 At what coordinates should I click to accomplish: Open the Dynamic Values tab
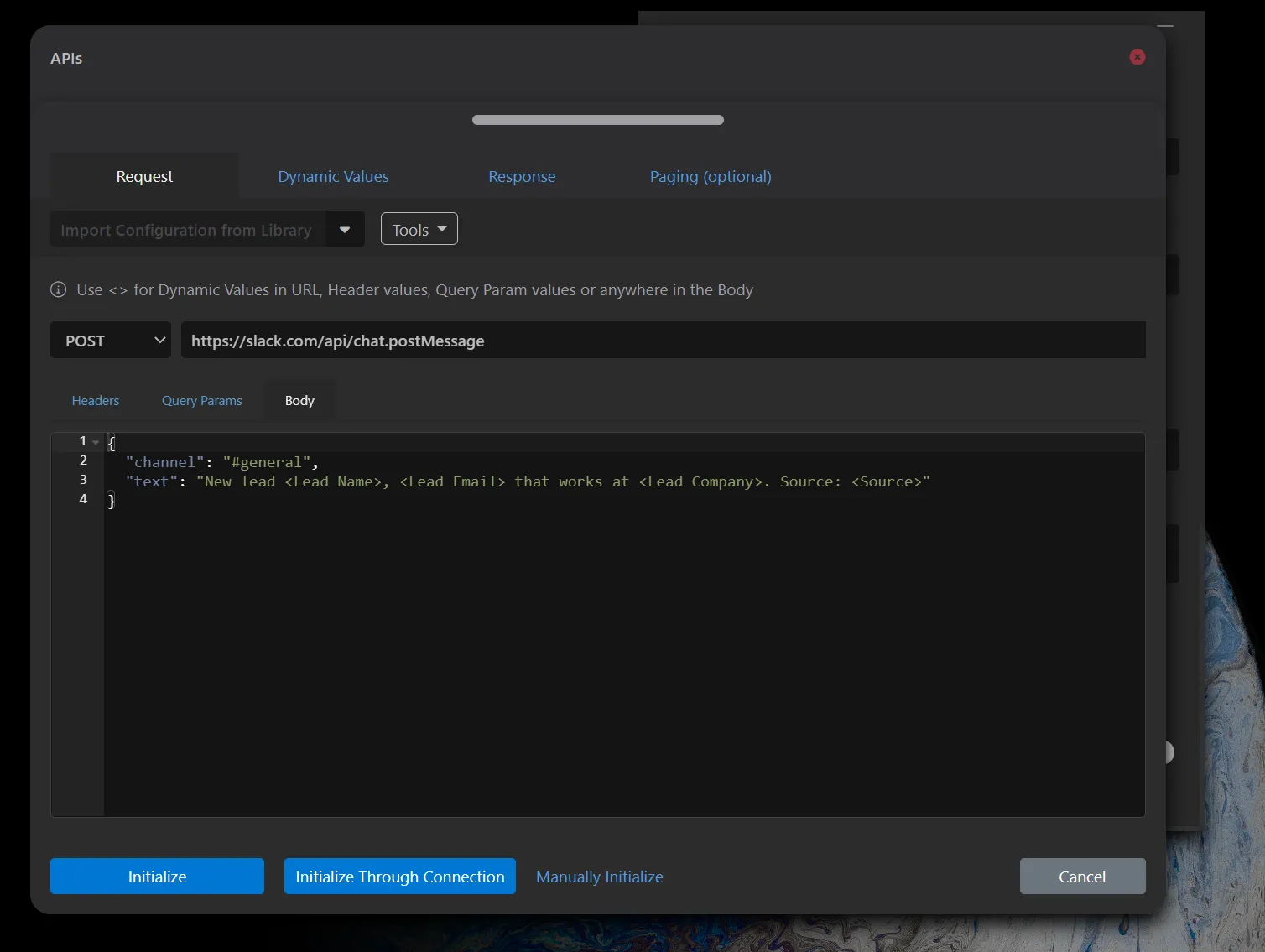(x=333, y=176)
